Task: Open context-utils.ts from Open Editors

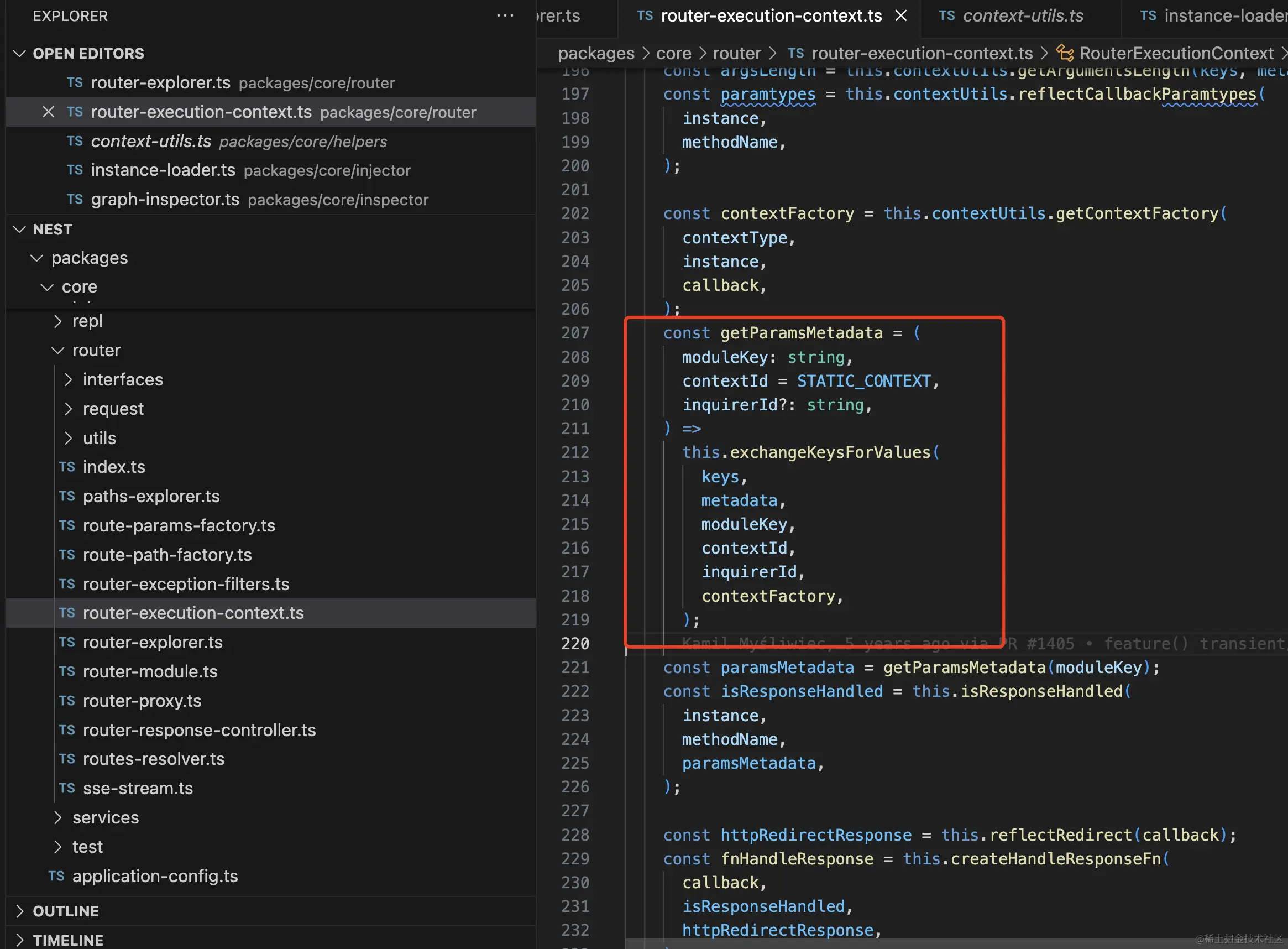Action: tap(270, 142)
